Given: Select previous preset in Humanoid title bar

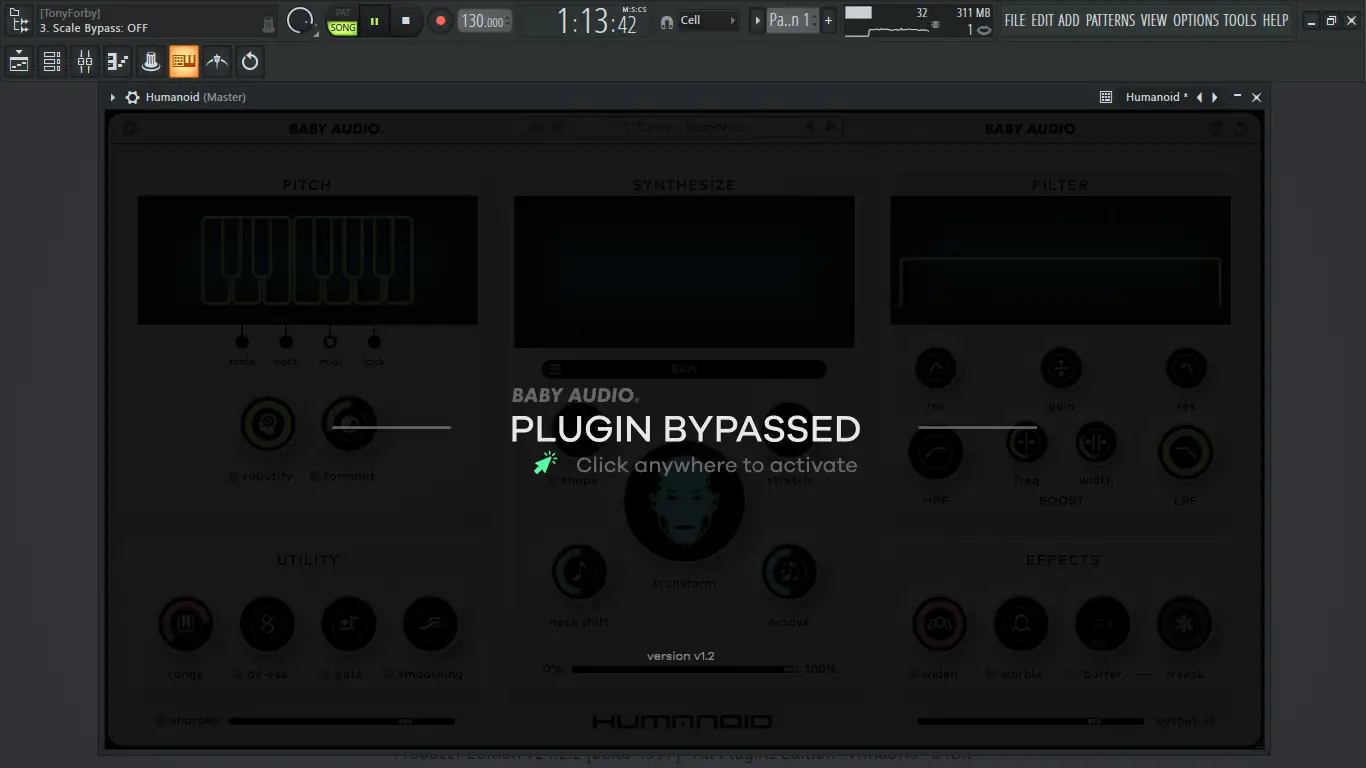Looking at the screenshot, I should tap(1199, 97).
